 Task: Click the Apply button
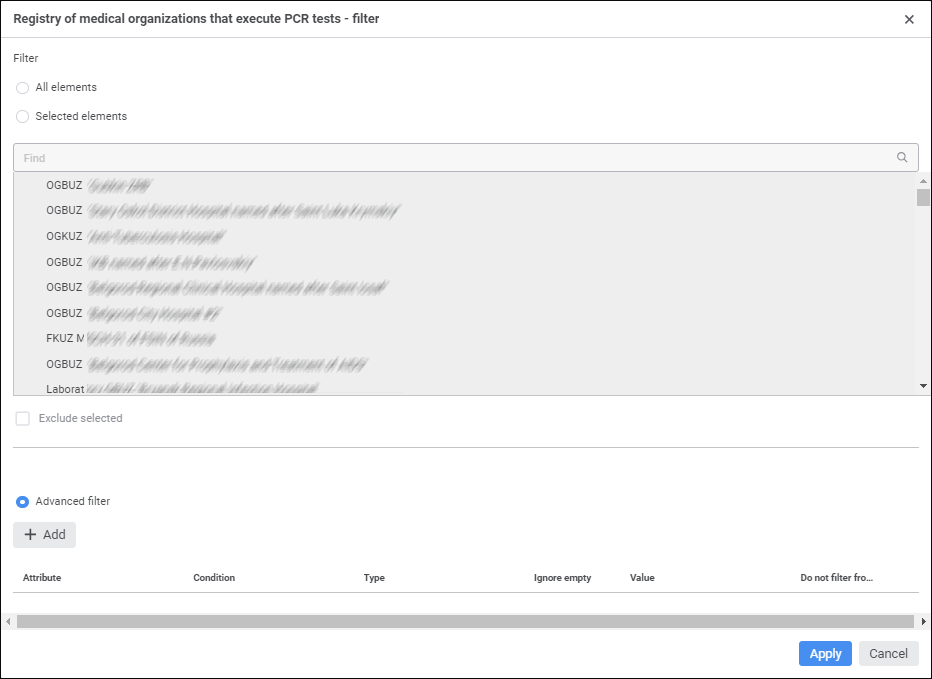825,654
